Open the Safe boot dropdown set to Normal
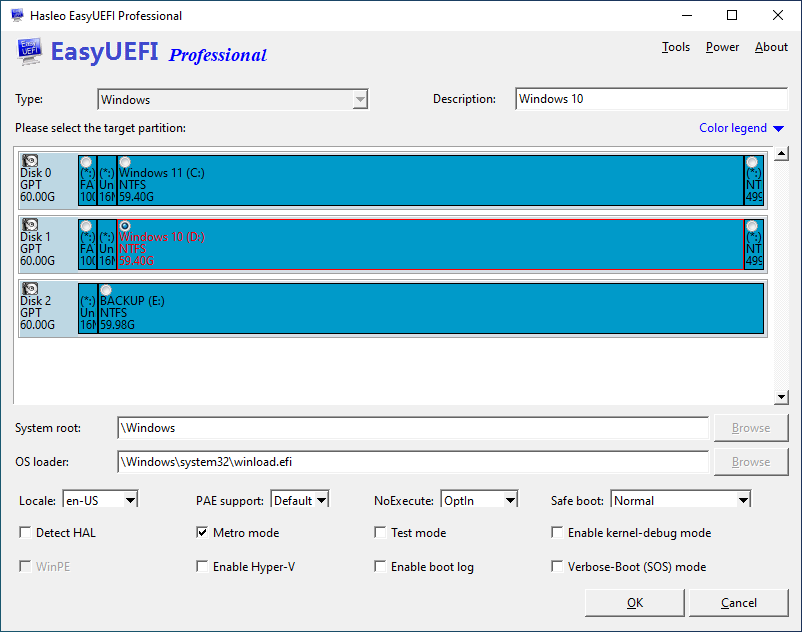This screenshot has height=632, width=802. click(681, 500)
